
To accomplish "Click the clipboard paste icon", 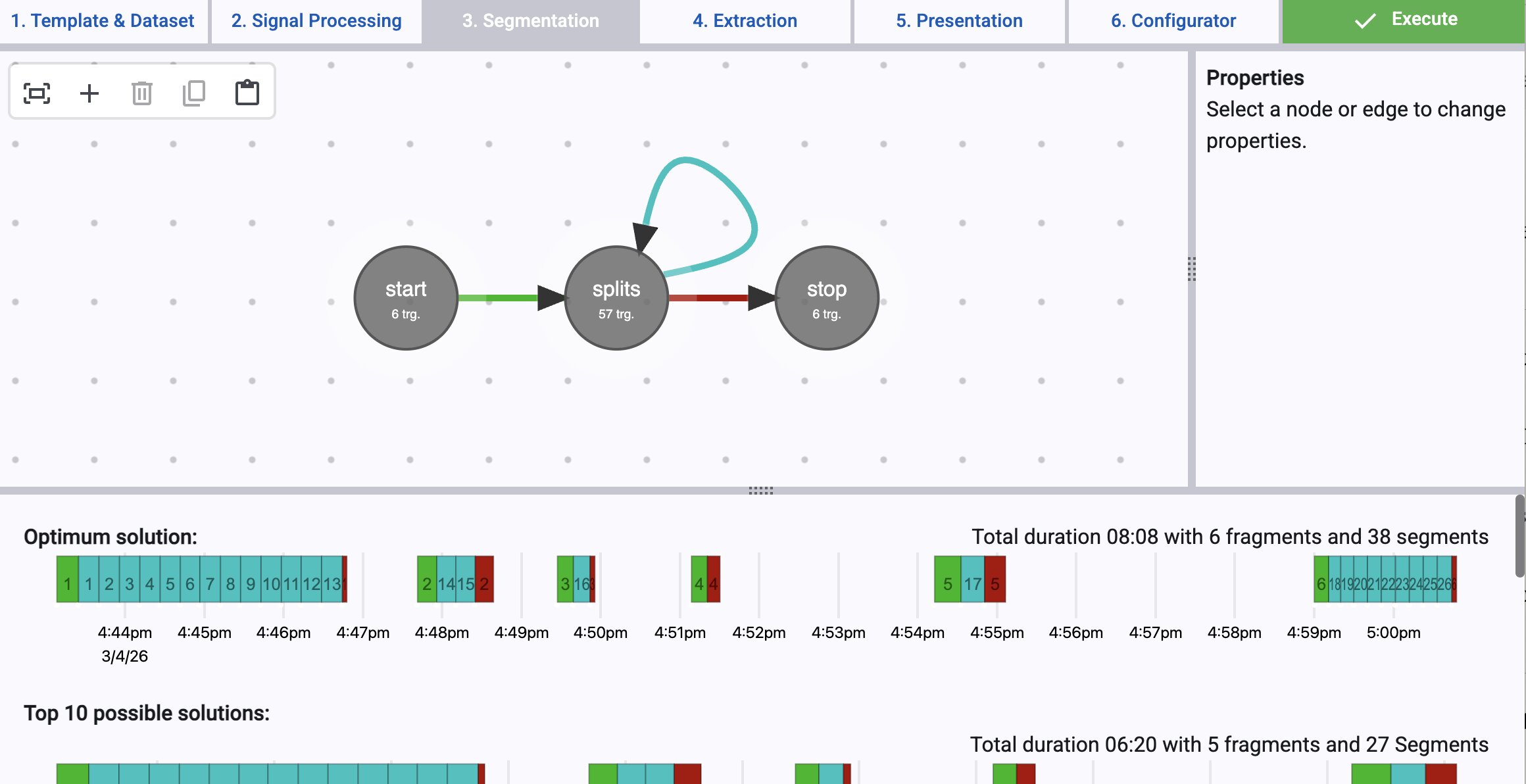I will coord(247,93).
